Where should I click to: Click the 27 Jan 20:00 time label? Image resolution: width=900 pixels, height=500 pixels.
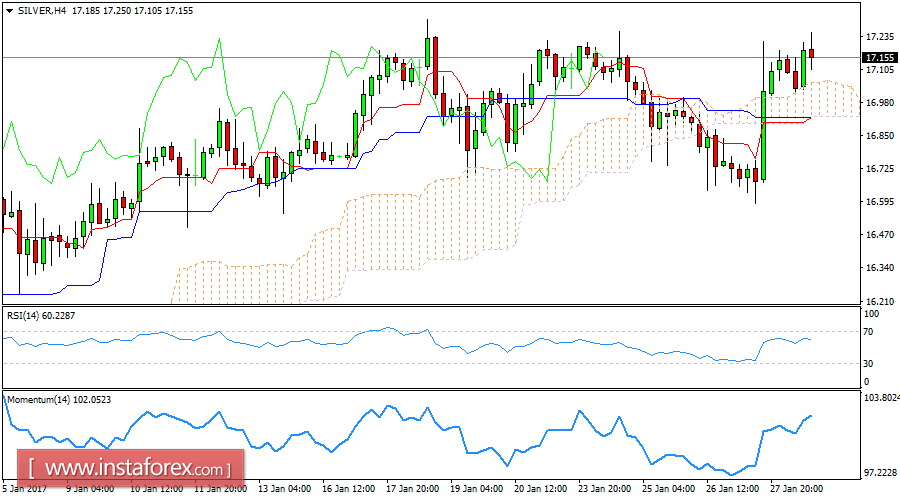796,489
